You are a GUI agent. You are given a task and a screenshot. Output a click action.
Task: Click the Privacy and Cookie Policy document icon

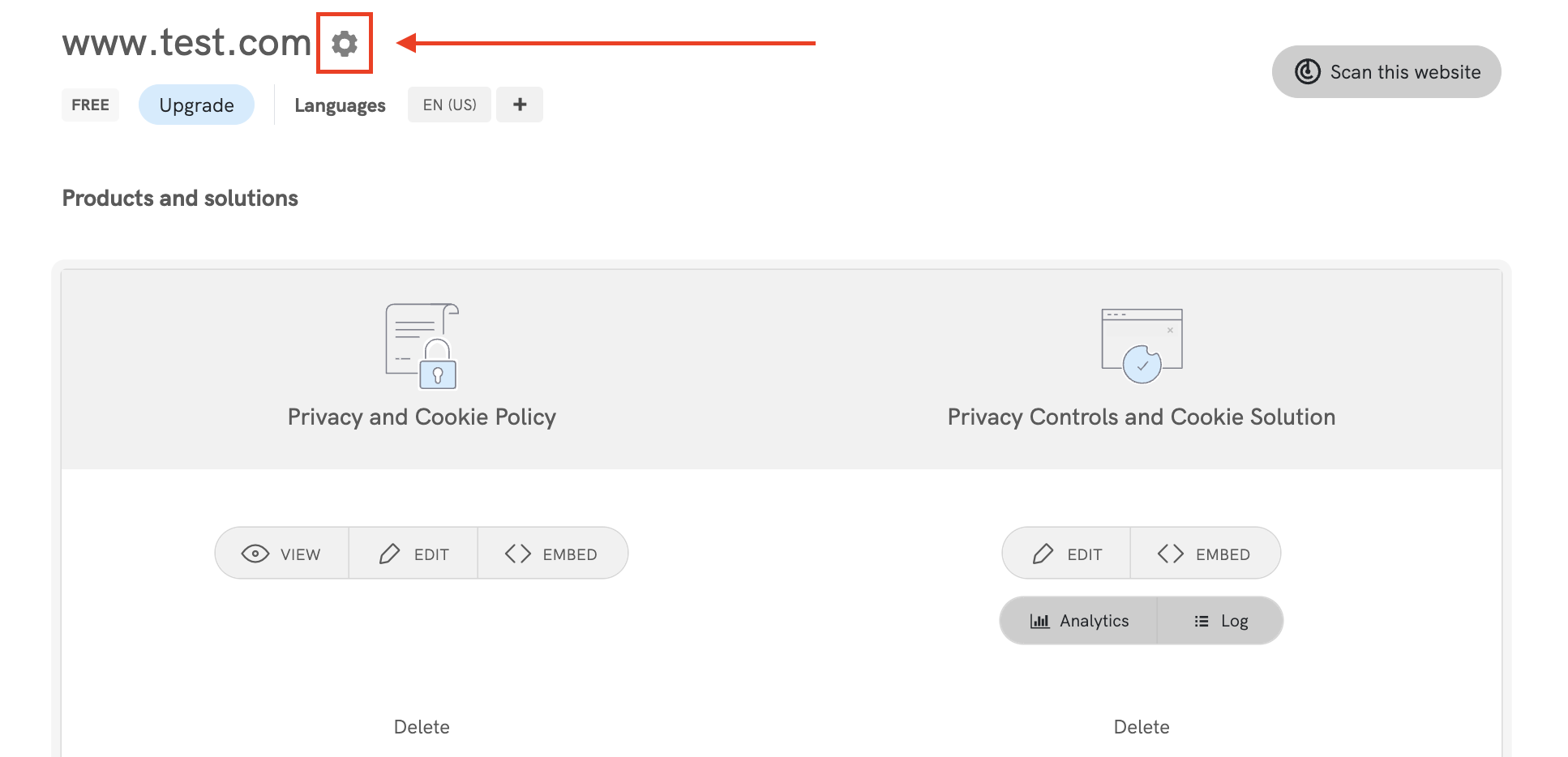(x=422, y=346)
